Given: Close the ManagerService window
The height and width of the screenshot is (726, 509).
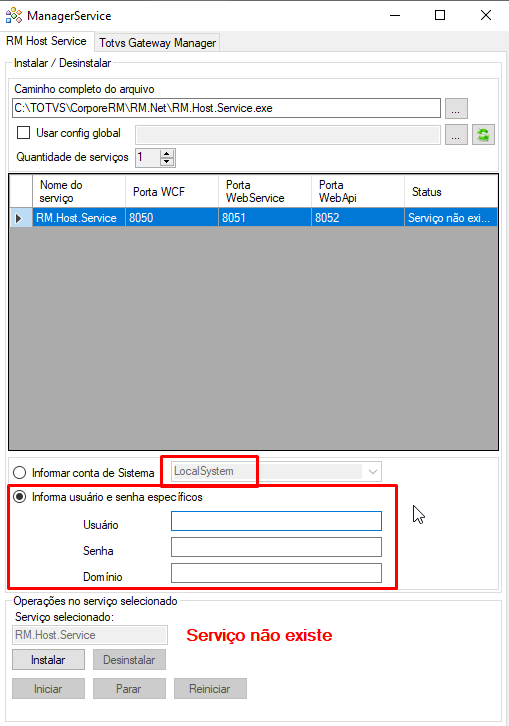Looking at the screenshot, I should (485, 15).
